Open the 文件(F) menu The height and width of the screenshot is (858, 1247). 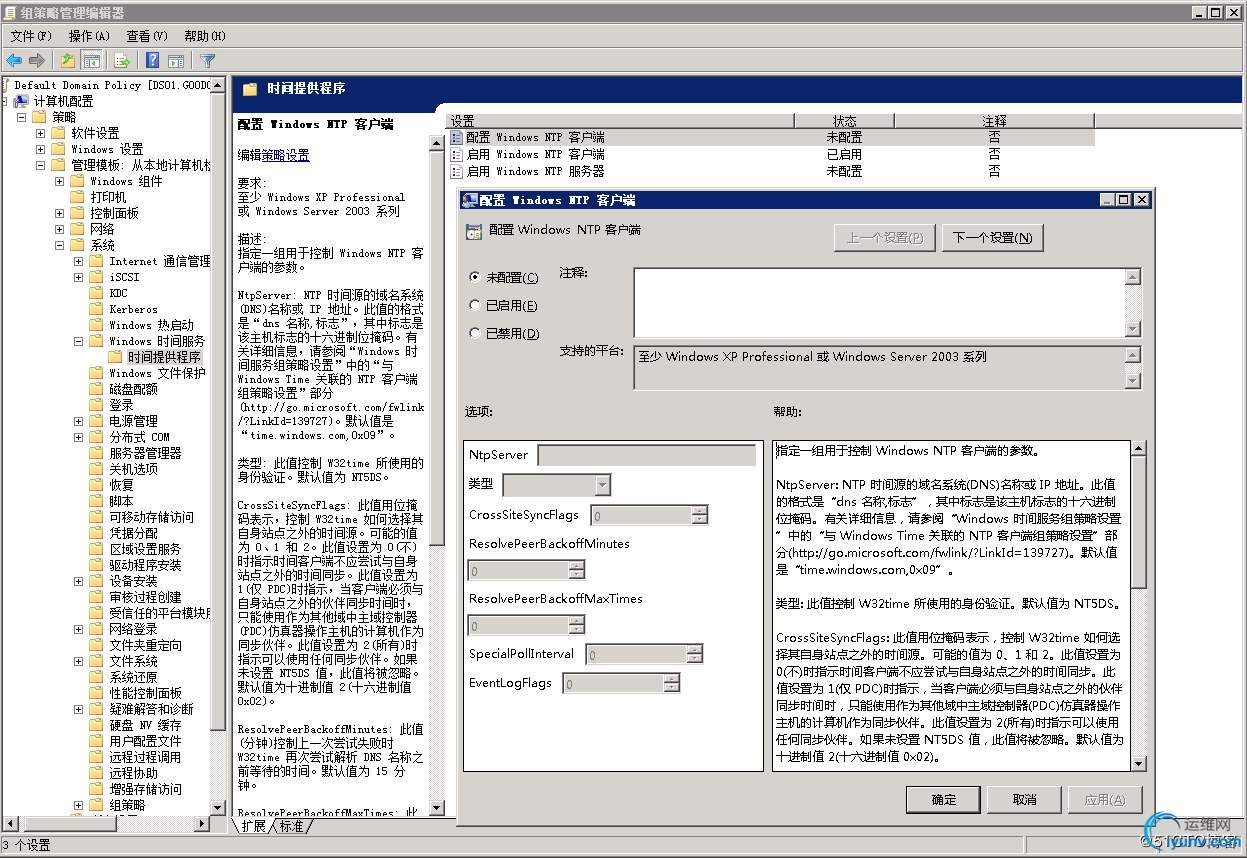(31, 36)
